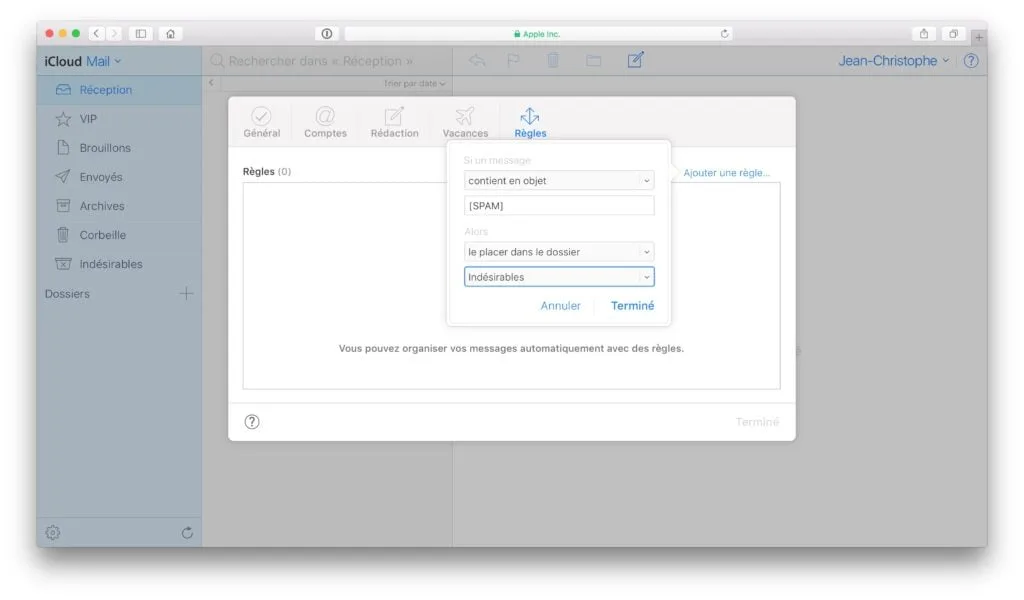
Task: Cancel rule creation with Annuler
Action: pyautogui.click(x=561, y=307)
